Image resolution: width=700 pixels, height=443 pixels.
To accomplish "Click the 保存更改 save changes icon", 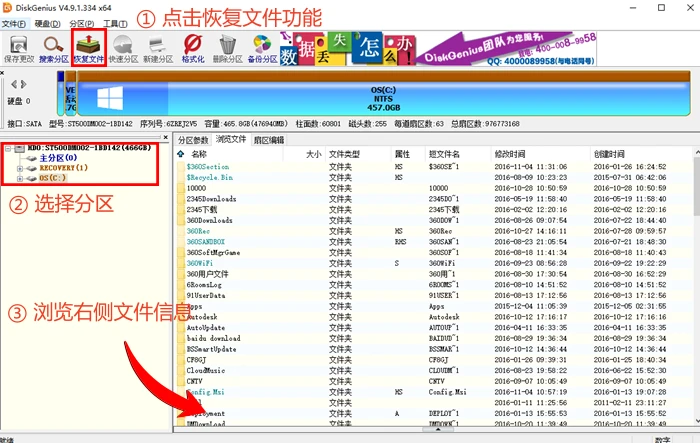I will coord(20,48).
